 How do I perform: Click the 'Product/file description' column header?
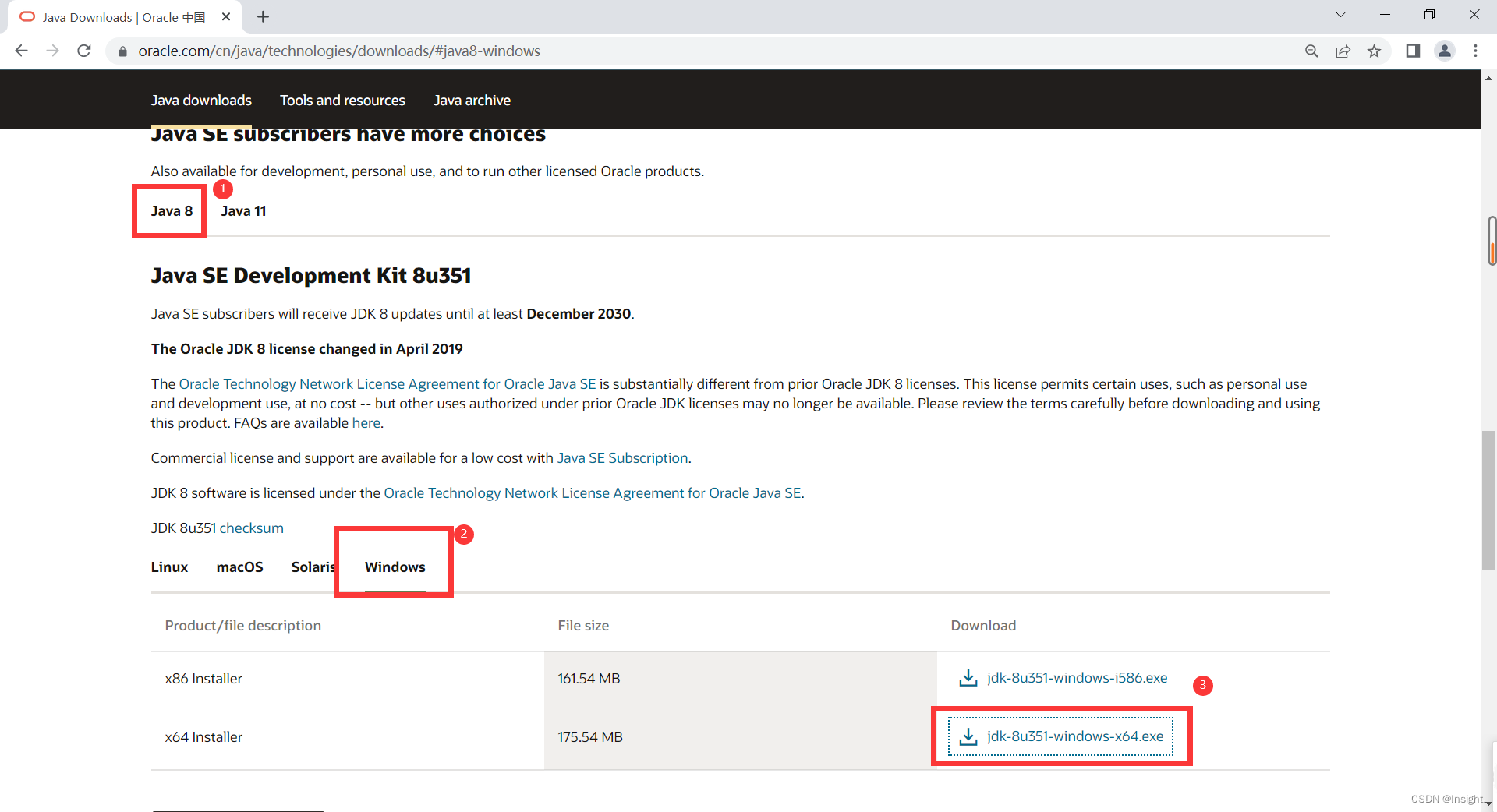click(242, 626)
